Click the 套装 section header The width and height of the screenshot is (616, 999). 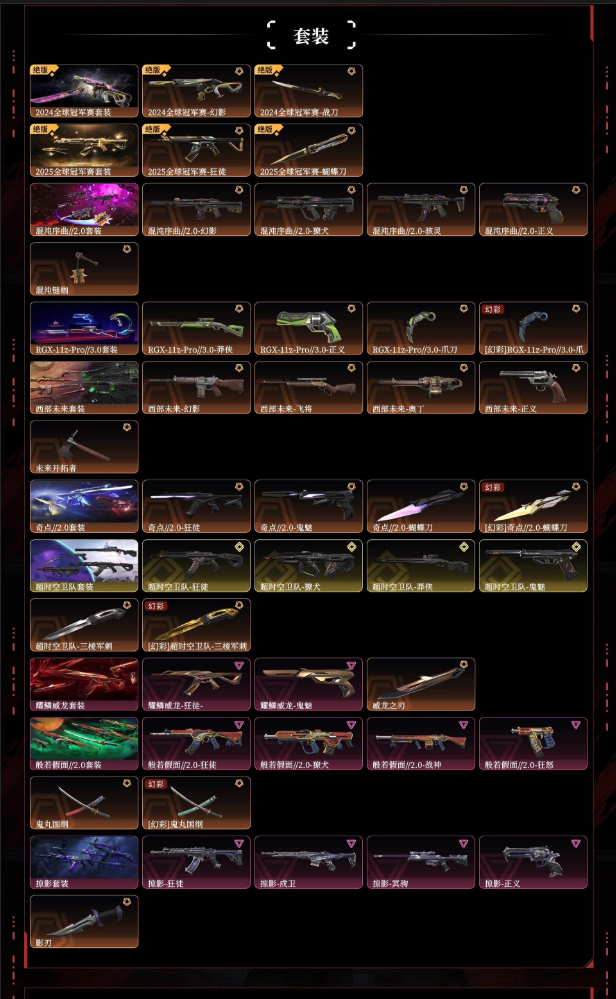coord(311,36)
